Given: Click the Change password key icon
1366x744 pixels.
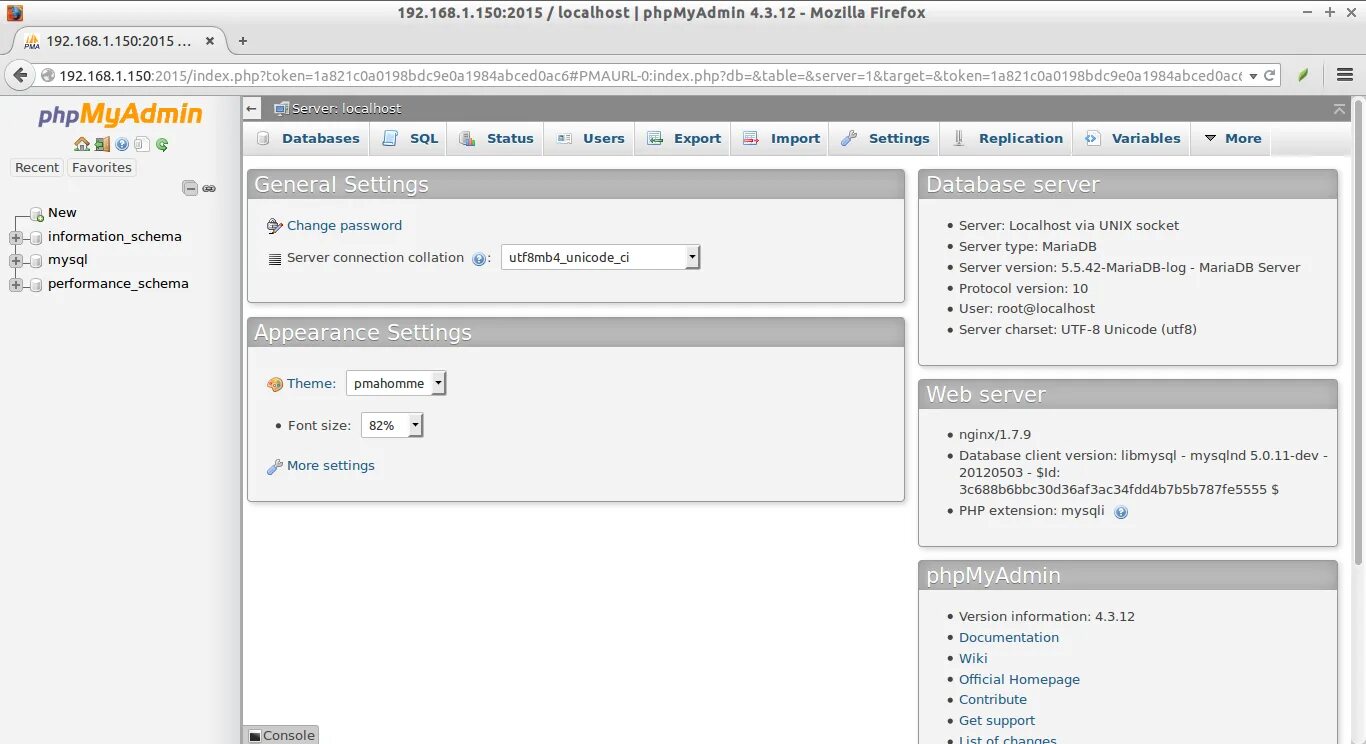Looking at the screenshot, I should click(275, 226).
